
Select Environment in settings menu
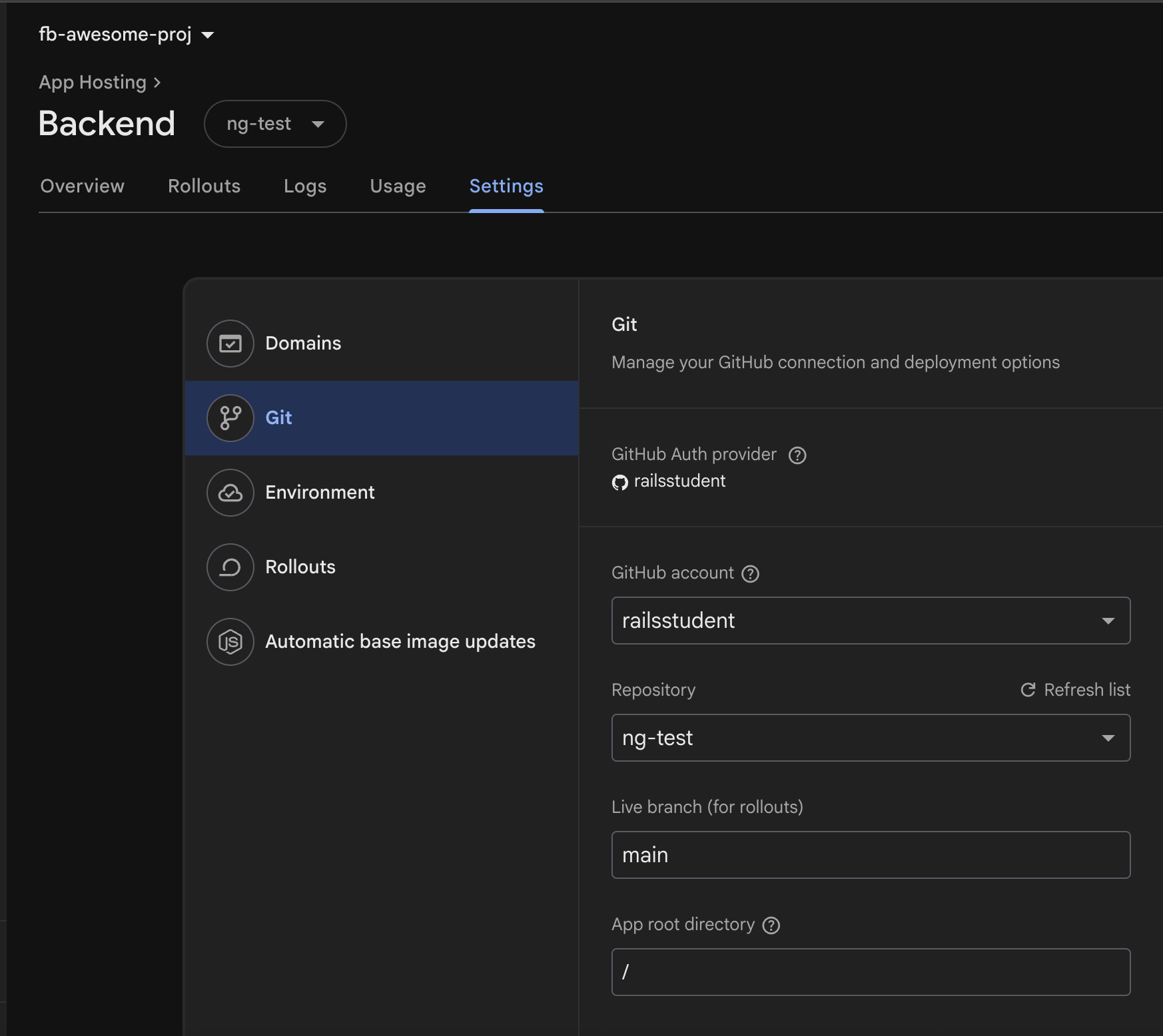[382, 493]
